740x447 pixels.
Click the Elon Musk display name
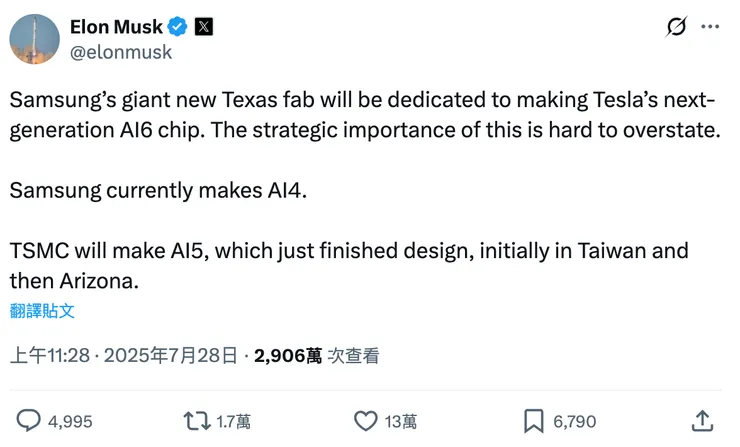point(117,27)
